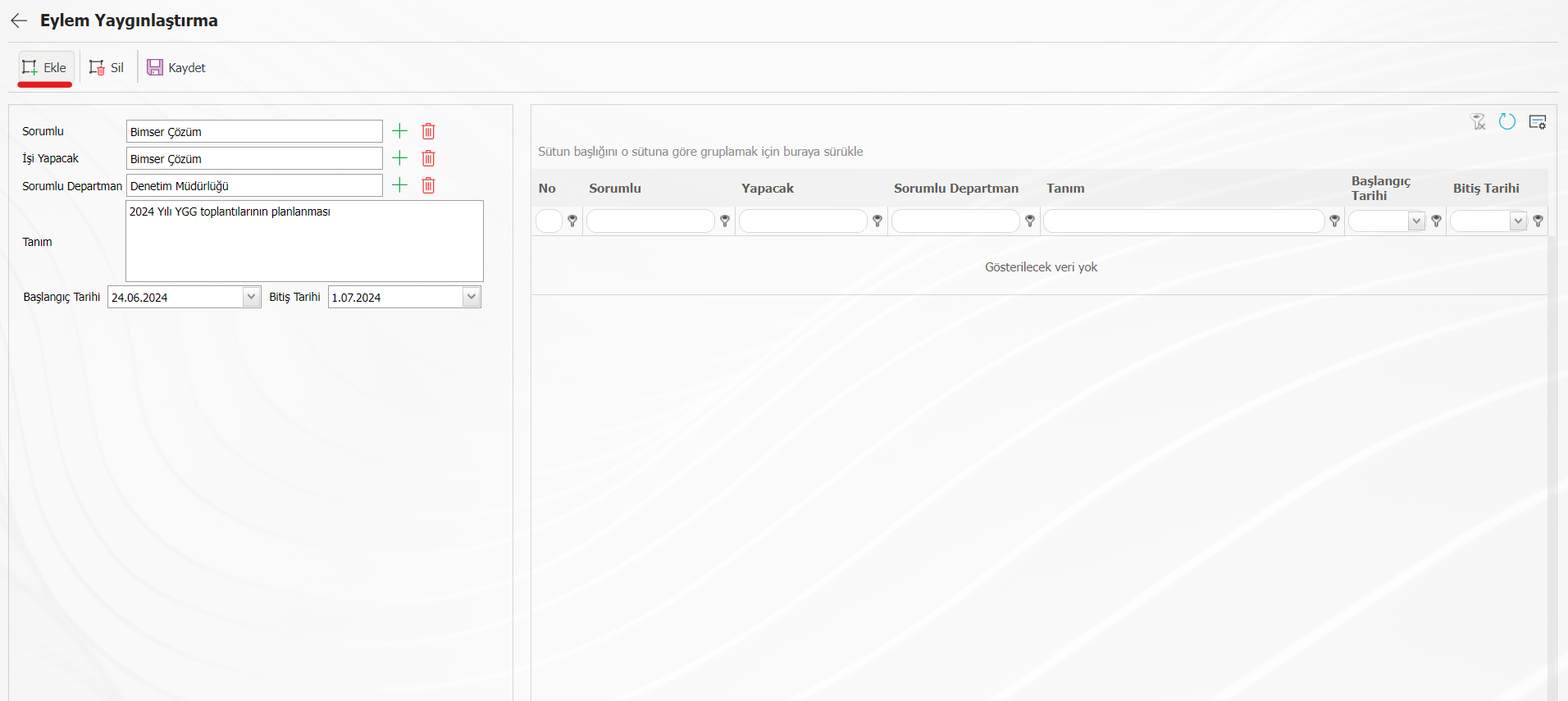This screenshot has height=701, width=1568.
Task: Open filter options for Başlangıç Tarihi column
Action: click(1436, 221)
